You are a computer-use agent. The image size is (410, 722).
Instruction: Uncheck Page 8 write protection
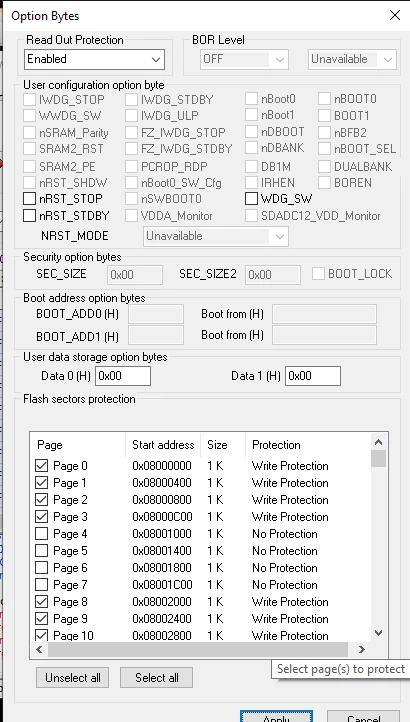click(x=41, y=601)
